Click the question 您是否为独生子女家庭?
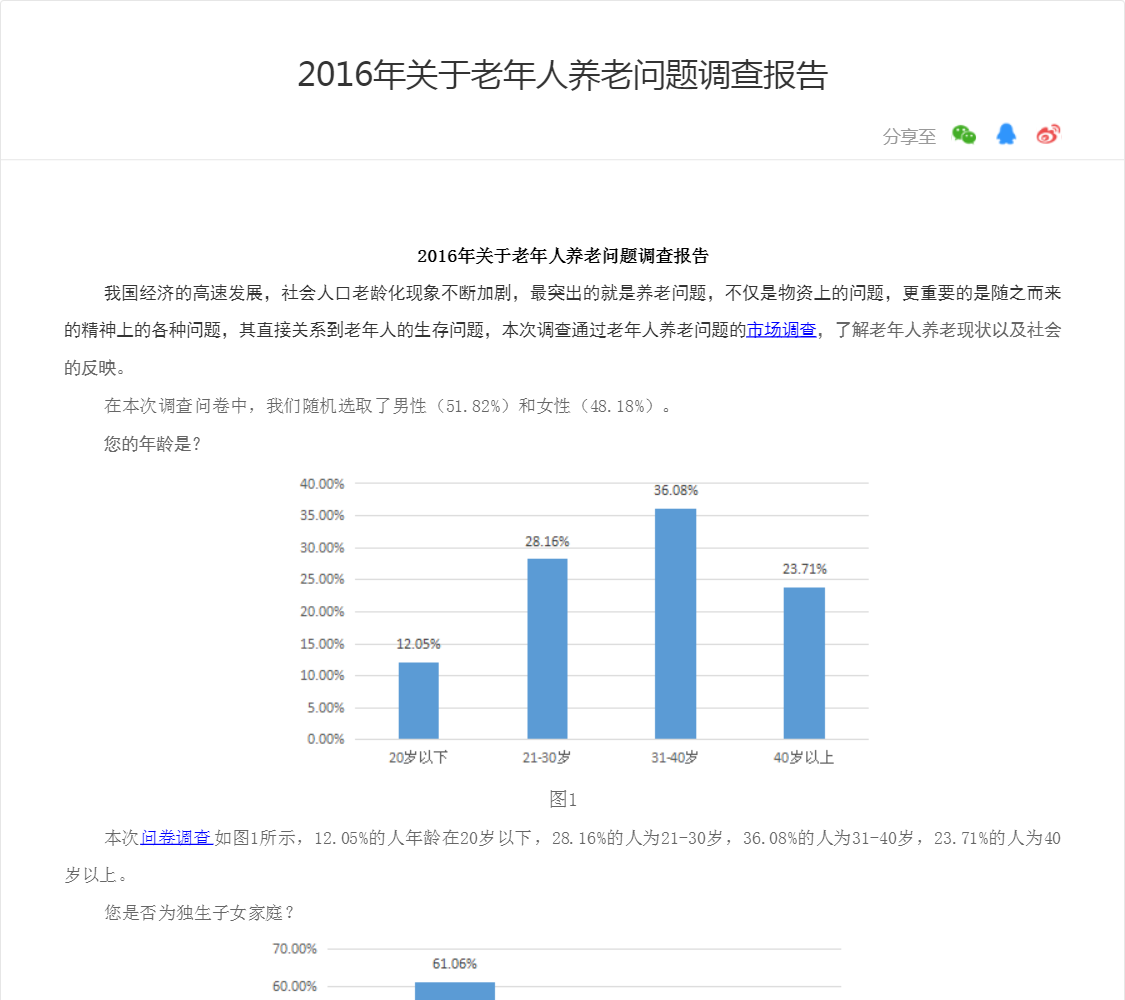The image size is (1125, 1000). [199, 912]
